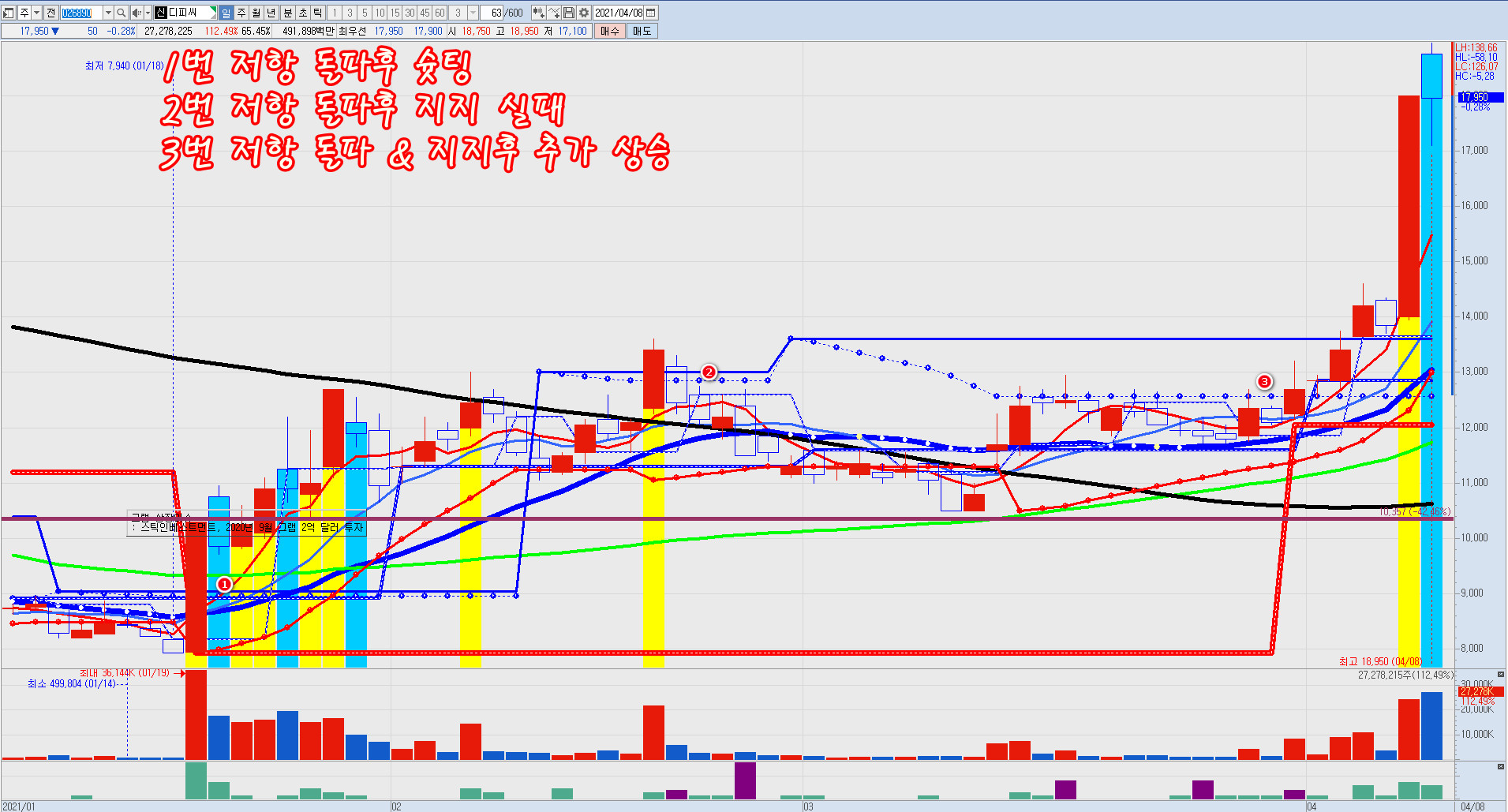
Task: Click the 491,898백만 trade value
Action: [x=308, y=31]
